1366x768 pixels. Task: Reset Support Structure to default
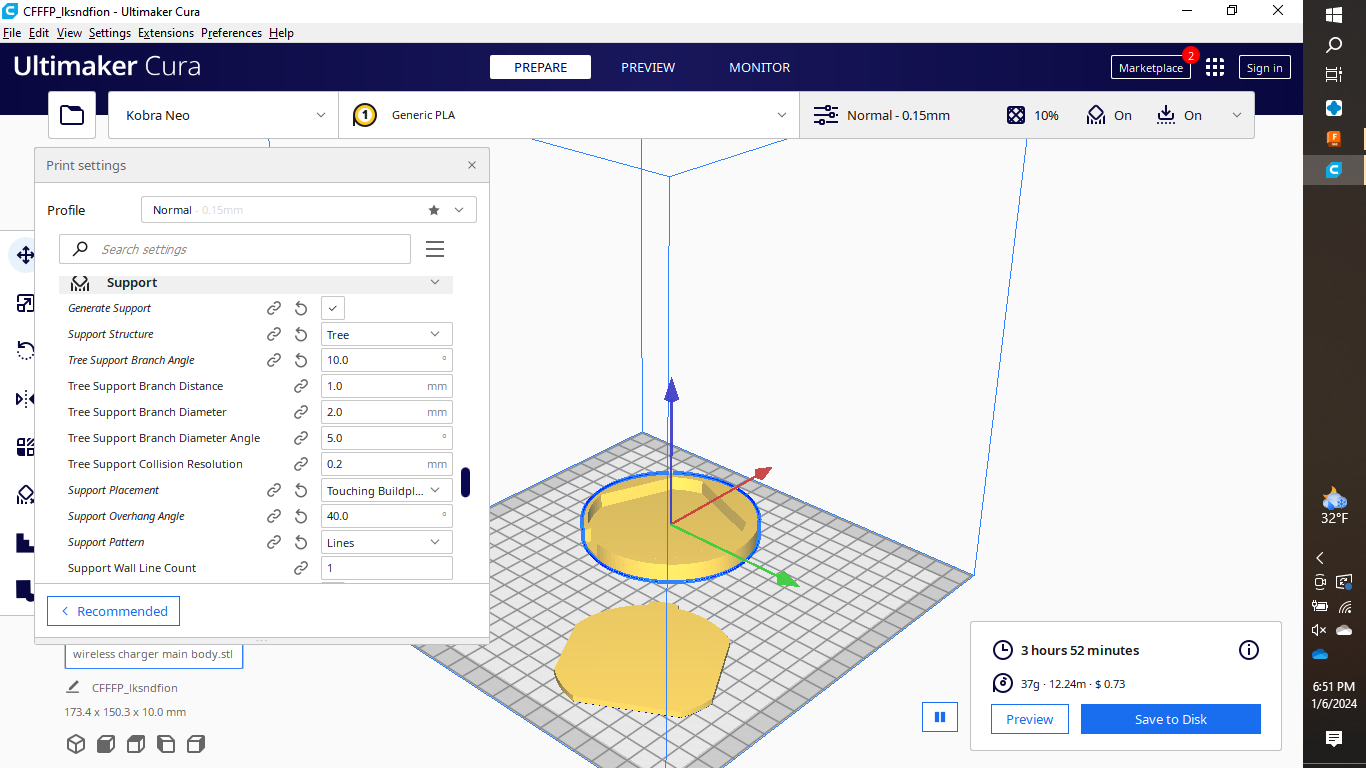301,334
